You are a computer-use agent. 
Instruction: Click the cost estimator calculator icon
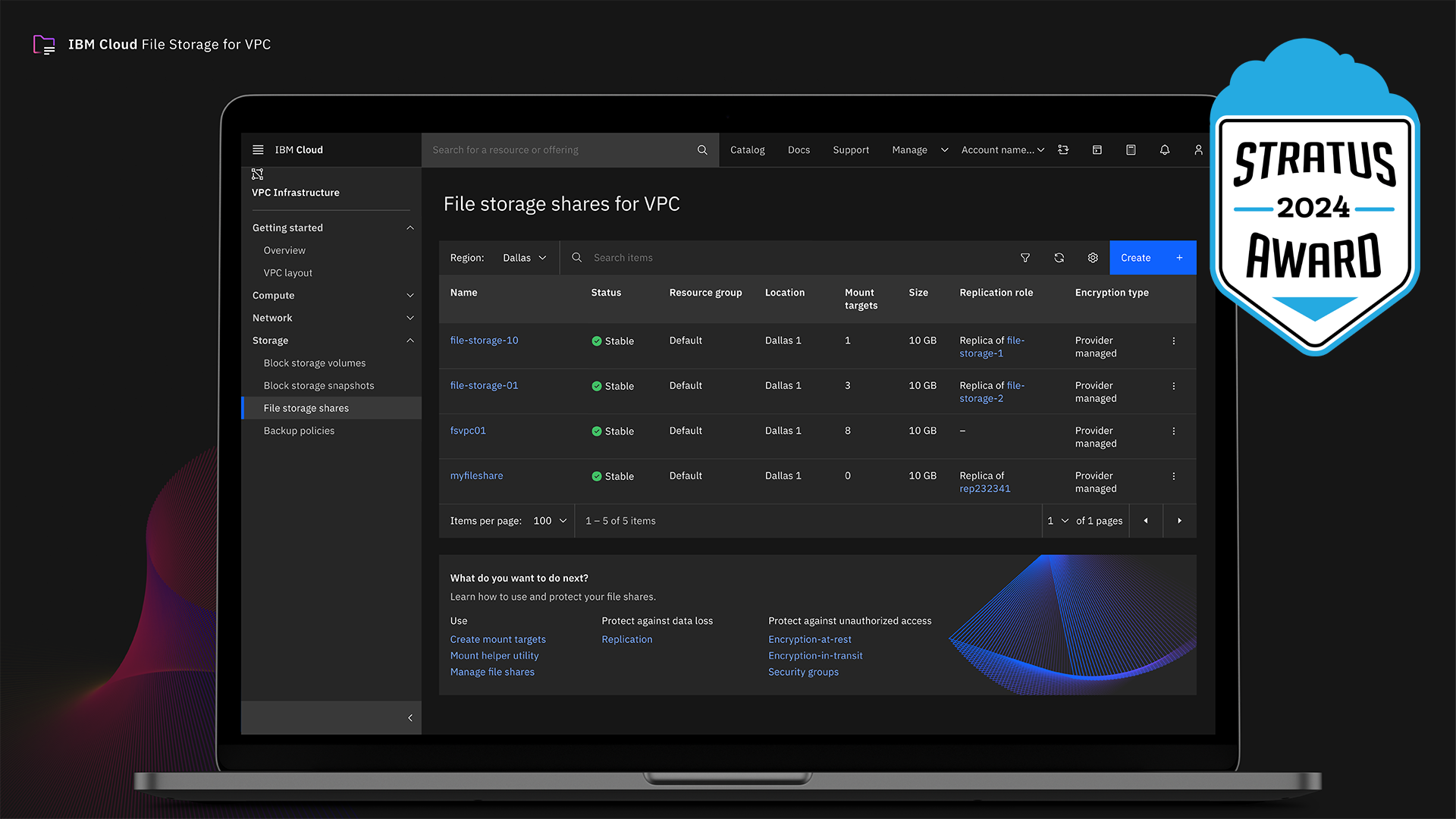[x=1131, y=150]
